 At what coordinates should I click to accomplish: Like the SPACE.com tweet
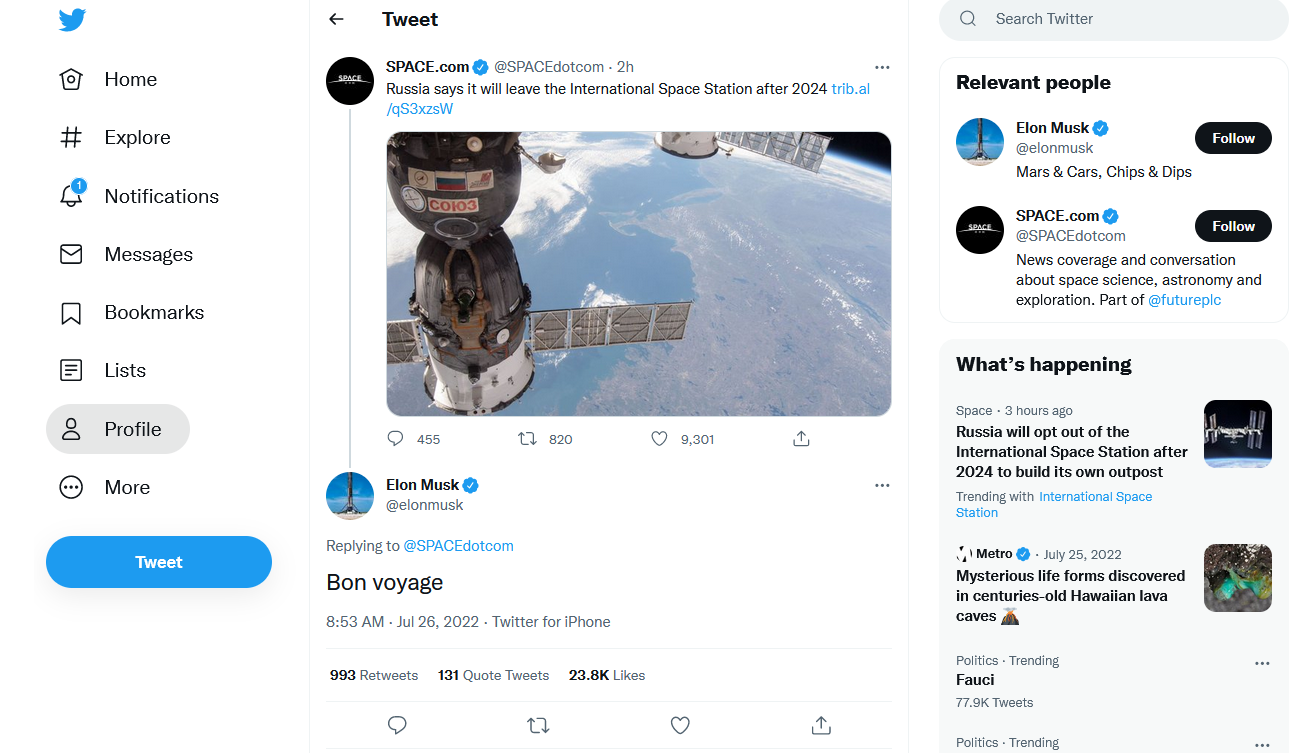coord(660,439)
